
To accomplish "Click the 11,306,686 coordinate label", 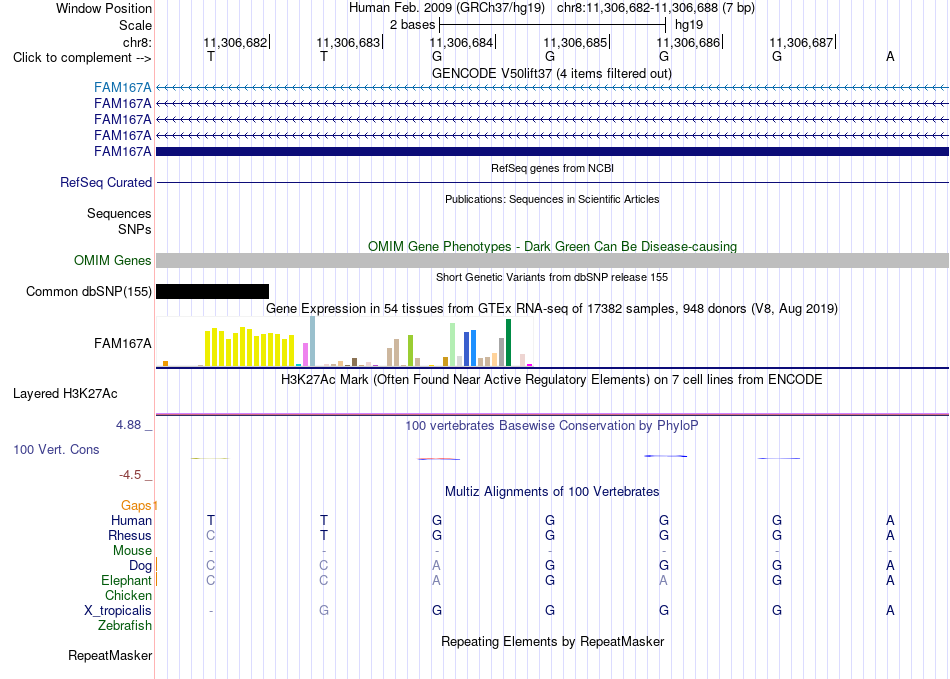I will (688, 42).
